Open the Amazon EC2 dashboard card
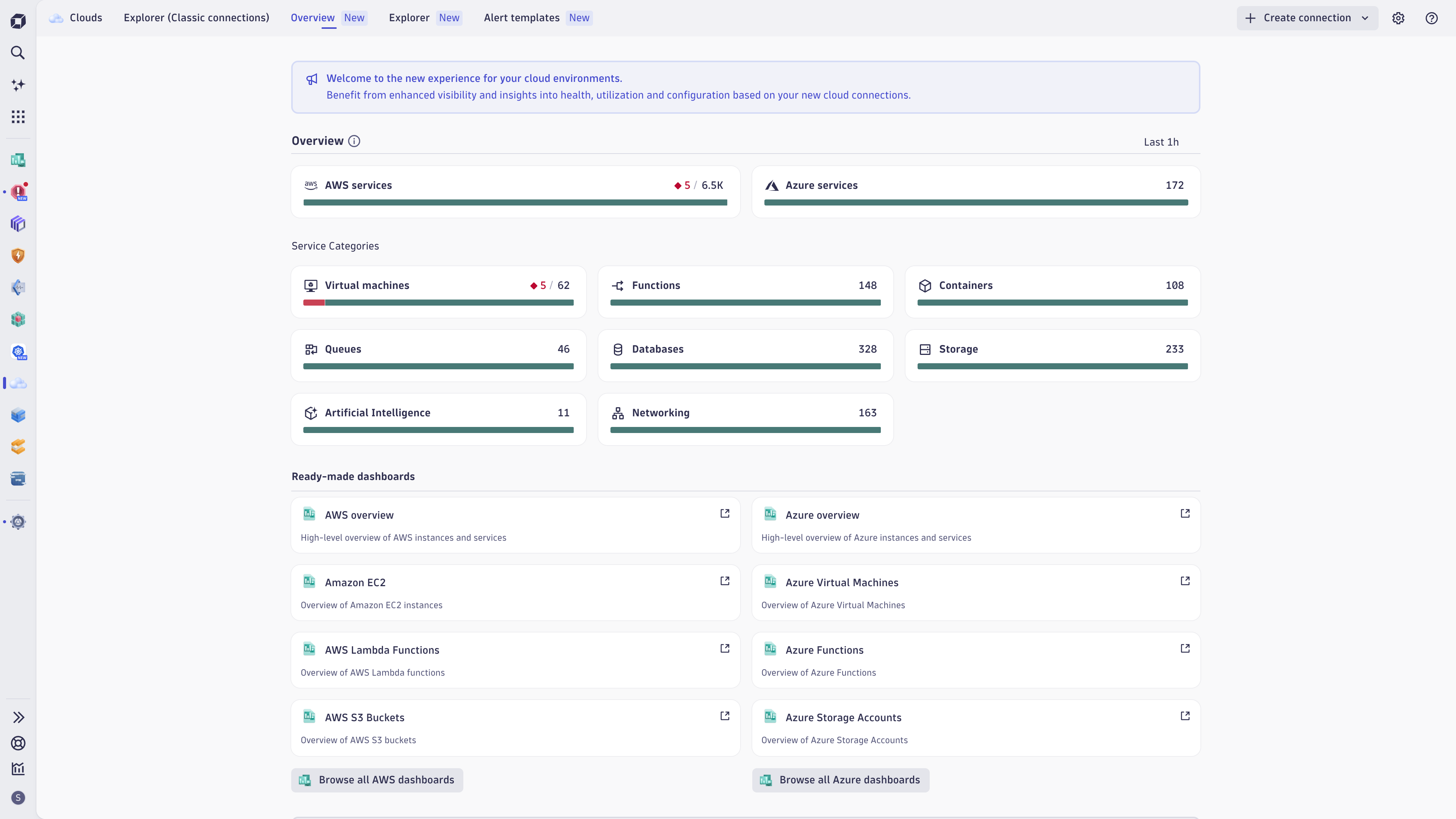This screenshot has height=819, width=1456. (515, 592)
